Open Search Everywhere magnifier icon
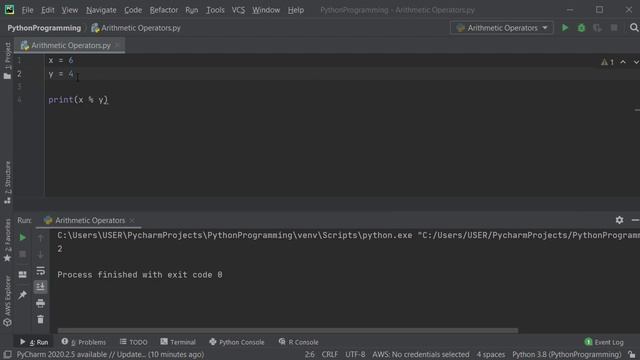Screen dimensions: 640x360 [x=634, y=28]
